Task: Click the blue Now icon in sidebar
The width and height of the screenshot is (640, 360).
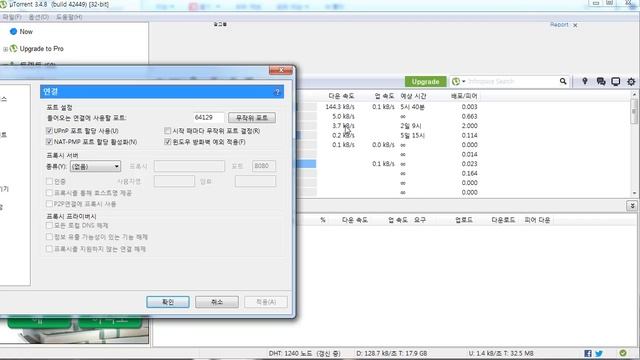Action: click(x=13, y=31)
